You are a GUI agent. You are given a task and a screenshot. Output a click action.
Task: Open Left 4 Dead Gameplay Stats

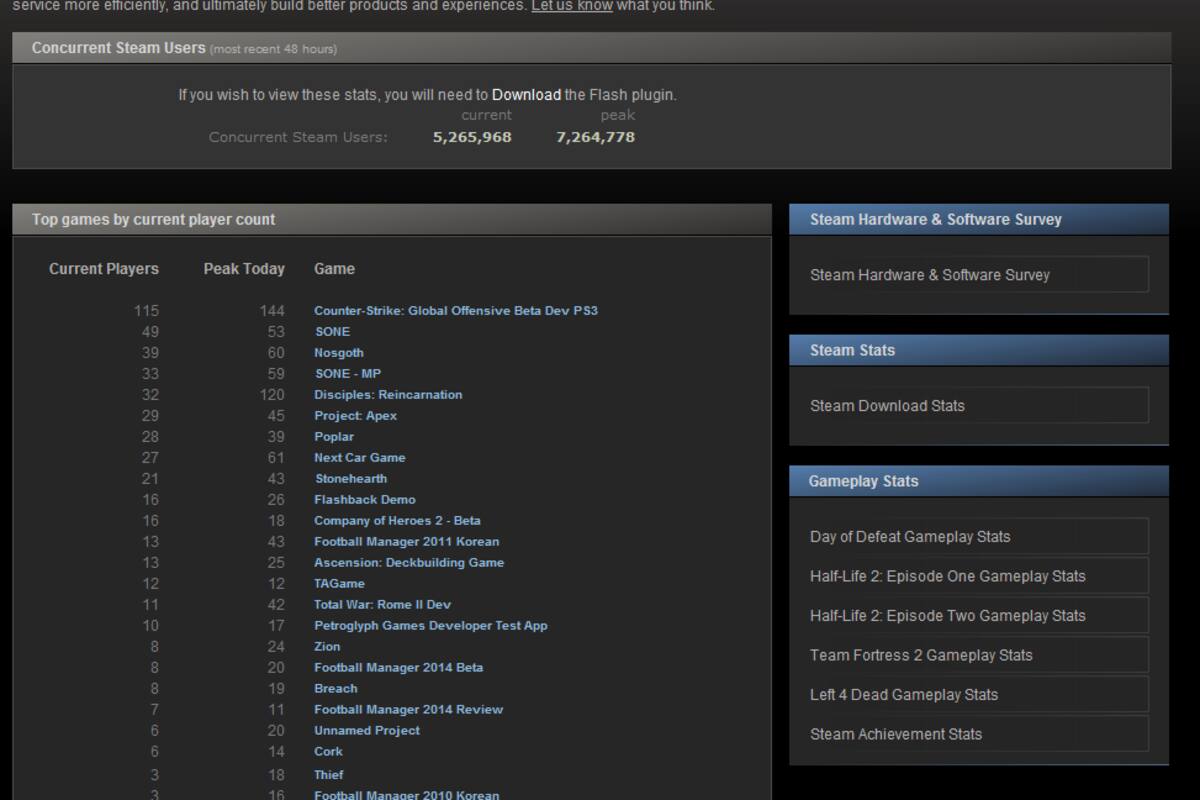tap(979, 694)
